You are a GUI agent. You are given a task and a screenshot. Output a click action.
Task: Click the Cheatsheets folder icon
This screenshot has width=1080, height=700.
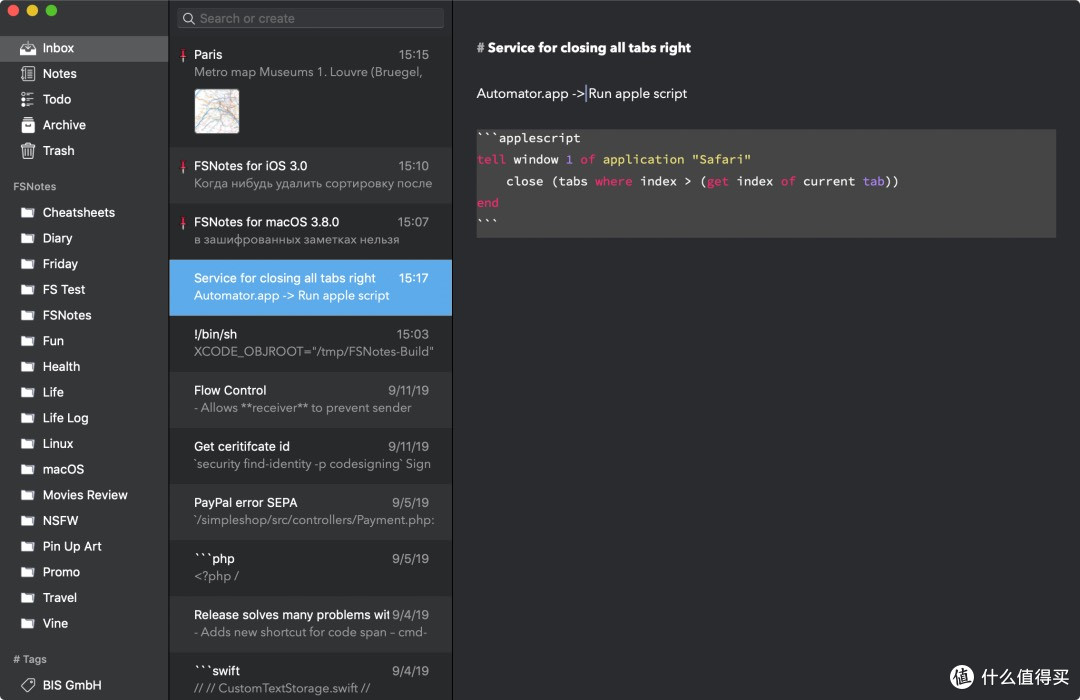click(x=28, y=212)
